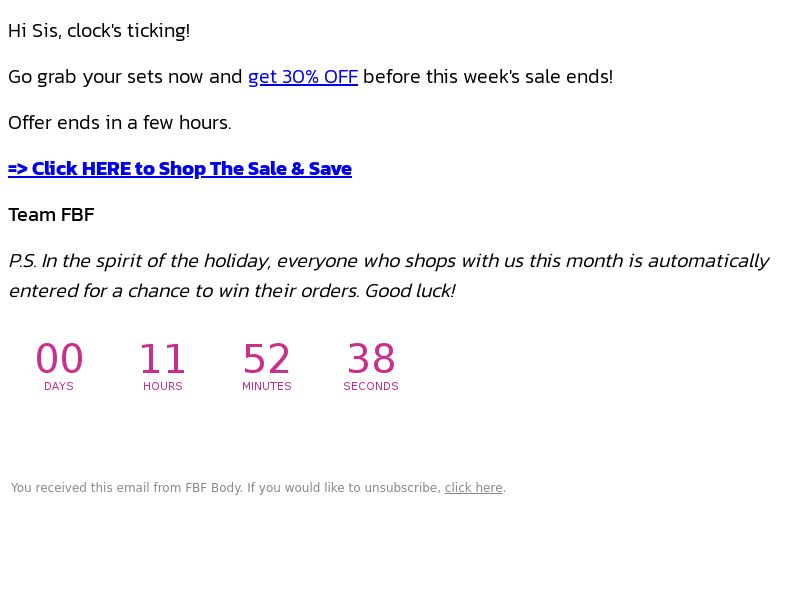Open the 'get 30% OFF' link
800x600 pixels.
click(x=303, y=77)
